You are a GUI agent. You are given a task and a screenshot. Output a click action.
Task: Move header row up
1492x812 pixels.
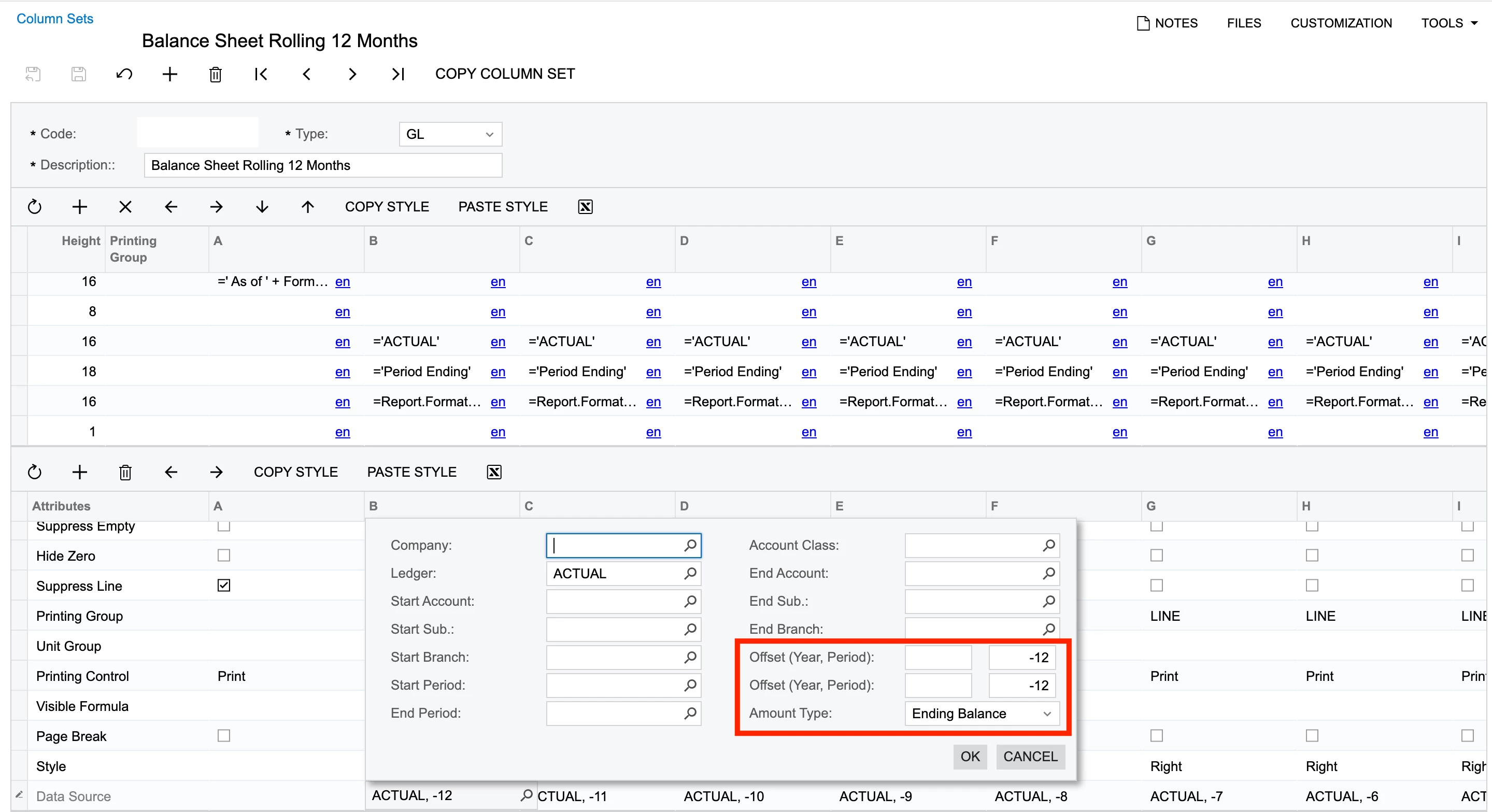click(307, 207)
